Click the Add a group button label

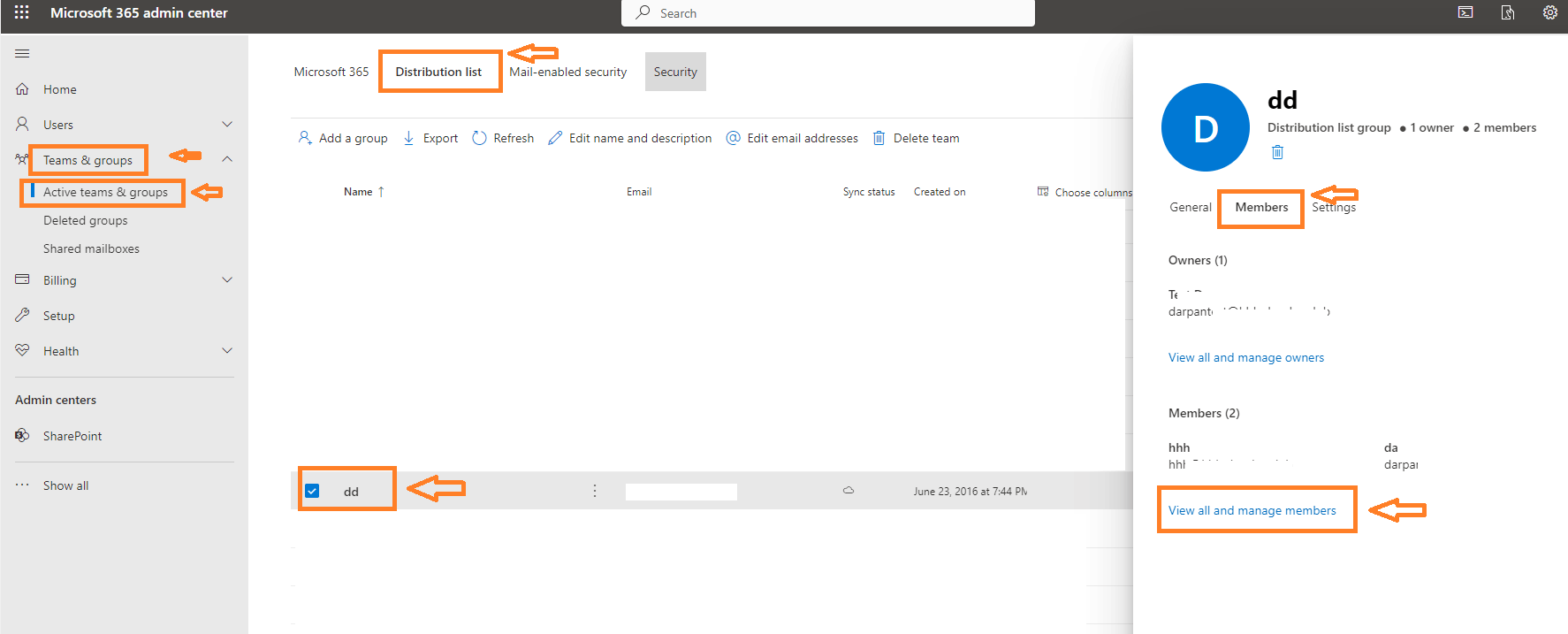tap(353, 138)
